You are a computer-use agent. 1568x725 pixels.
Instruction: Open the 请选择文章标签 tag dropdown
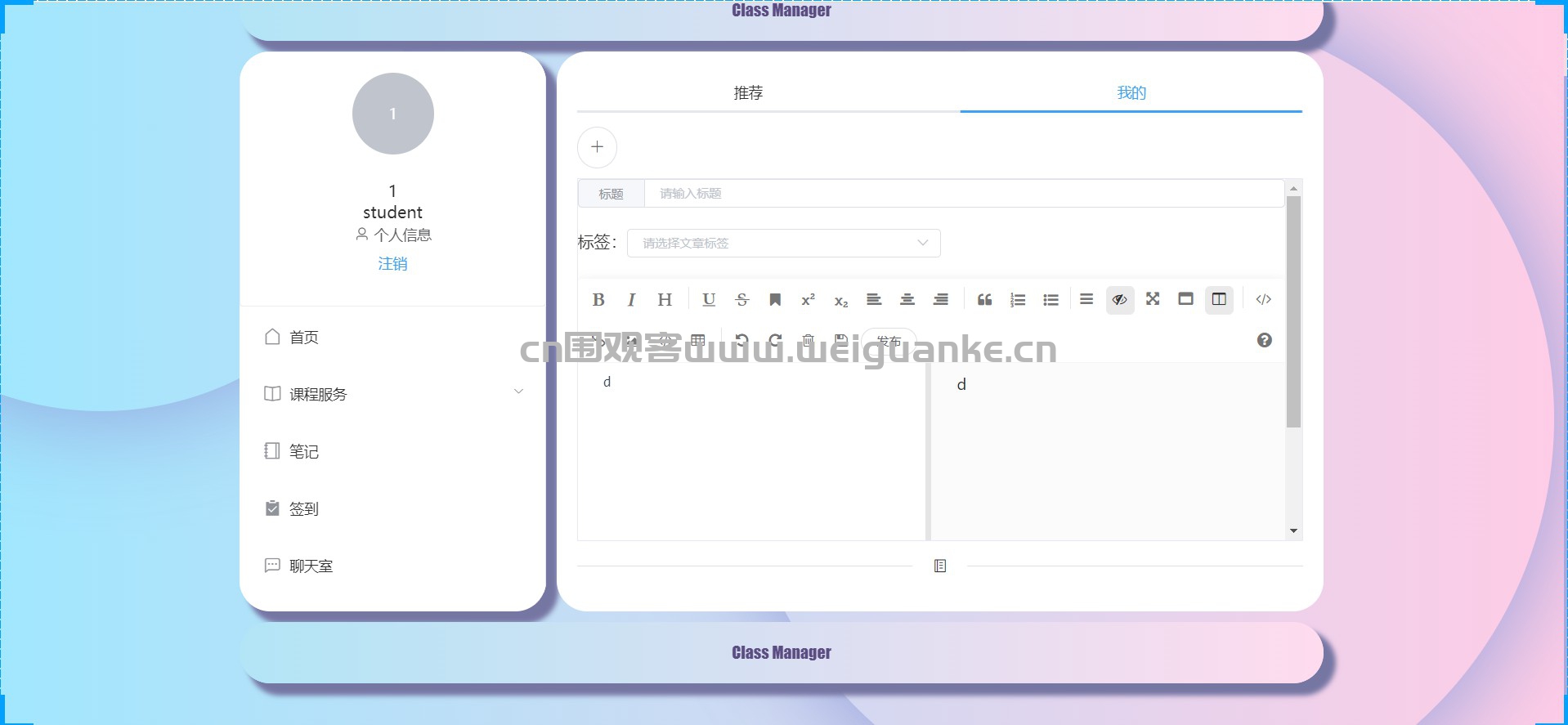(783, 243)
